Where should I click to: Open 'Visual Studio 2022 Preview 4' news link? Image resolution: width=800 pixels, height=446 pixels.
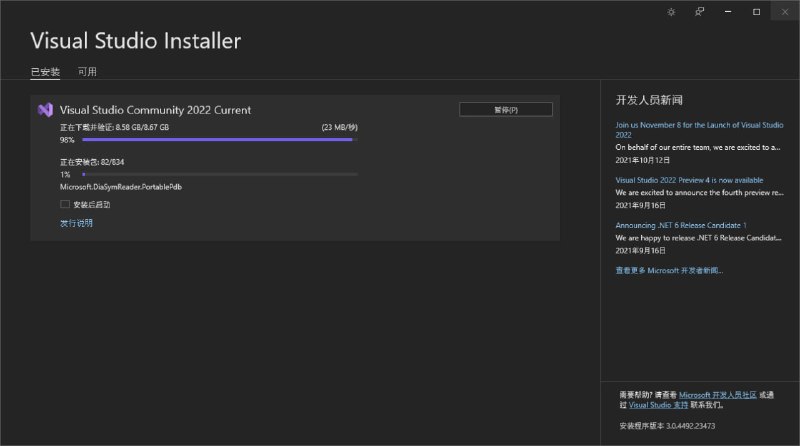coord(689,180)
